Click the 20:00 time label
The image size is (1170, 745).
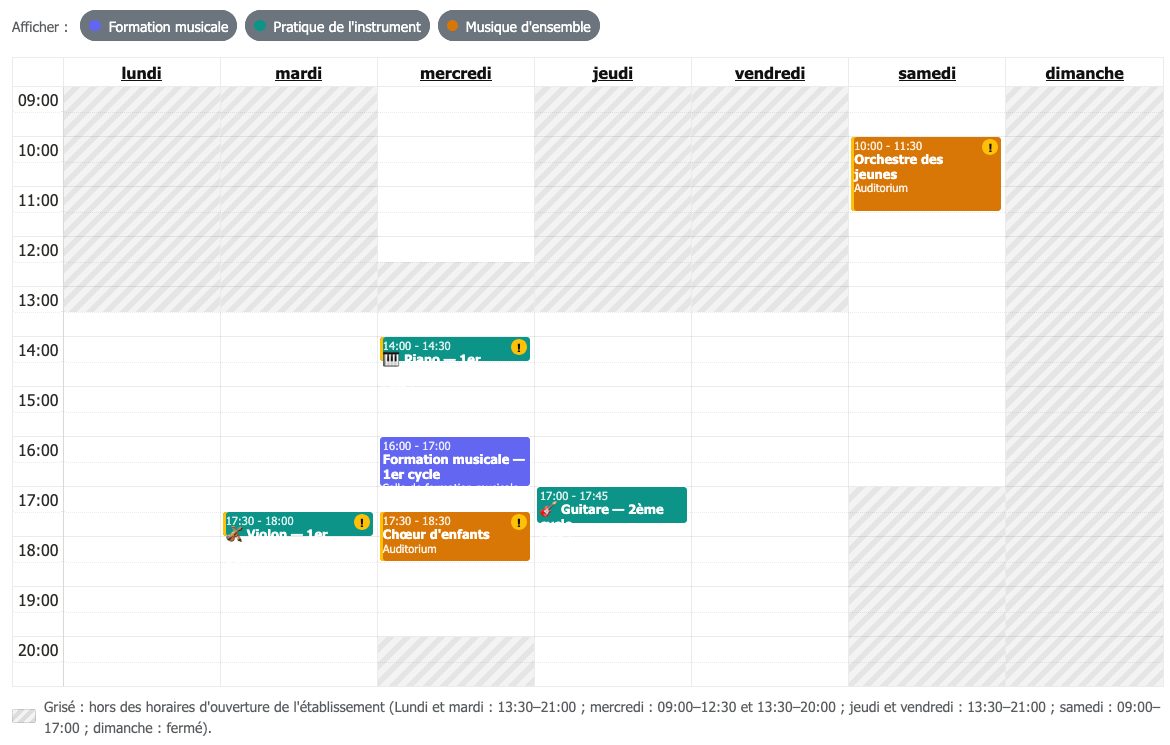click(x=38, y=650)
